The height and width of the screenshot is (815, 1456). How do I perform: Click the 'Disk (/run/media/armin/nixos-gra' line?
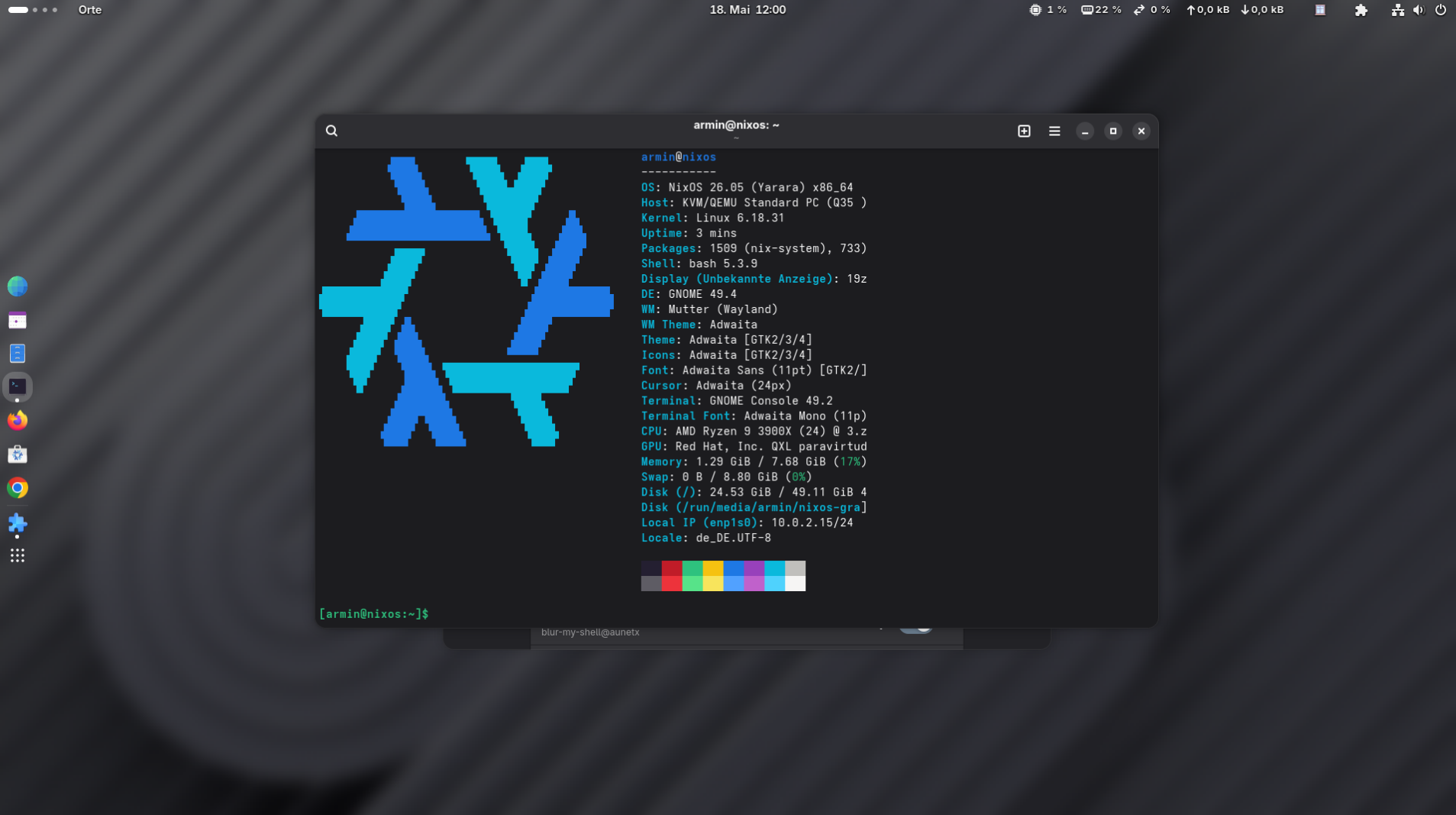tap(754, 509)
